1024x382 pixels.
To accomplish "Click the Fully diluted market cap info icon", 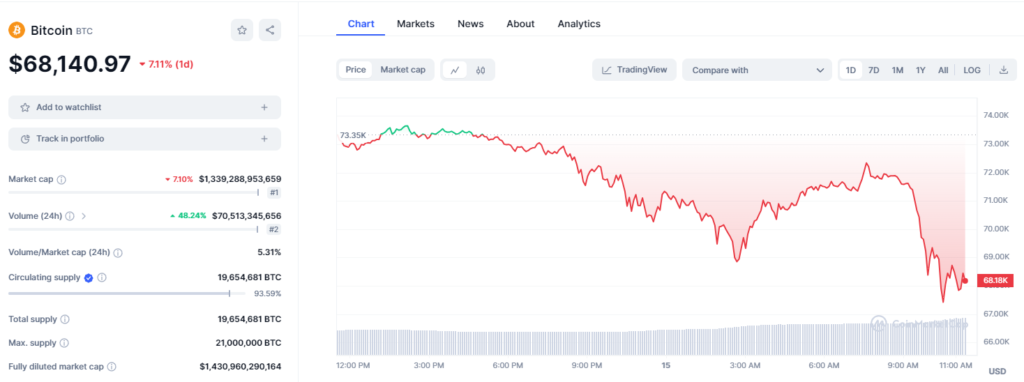I will coord(112,367).
